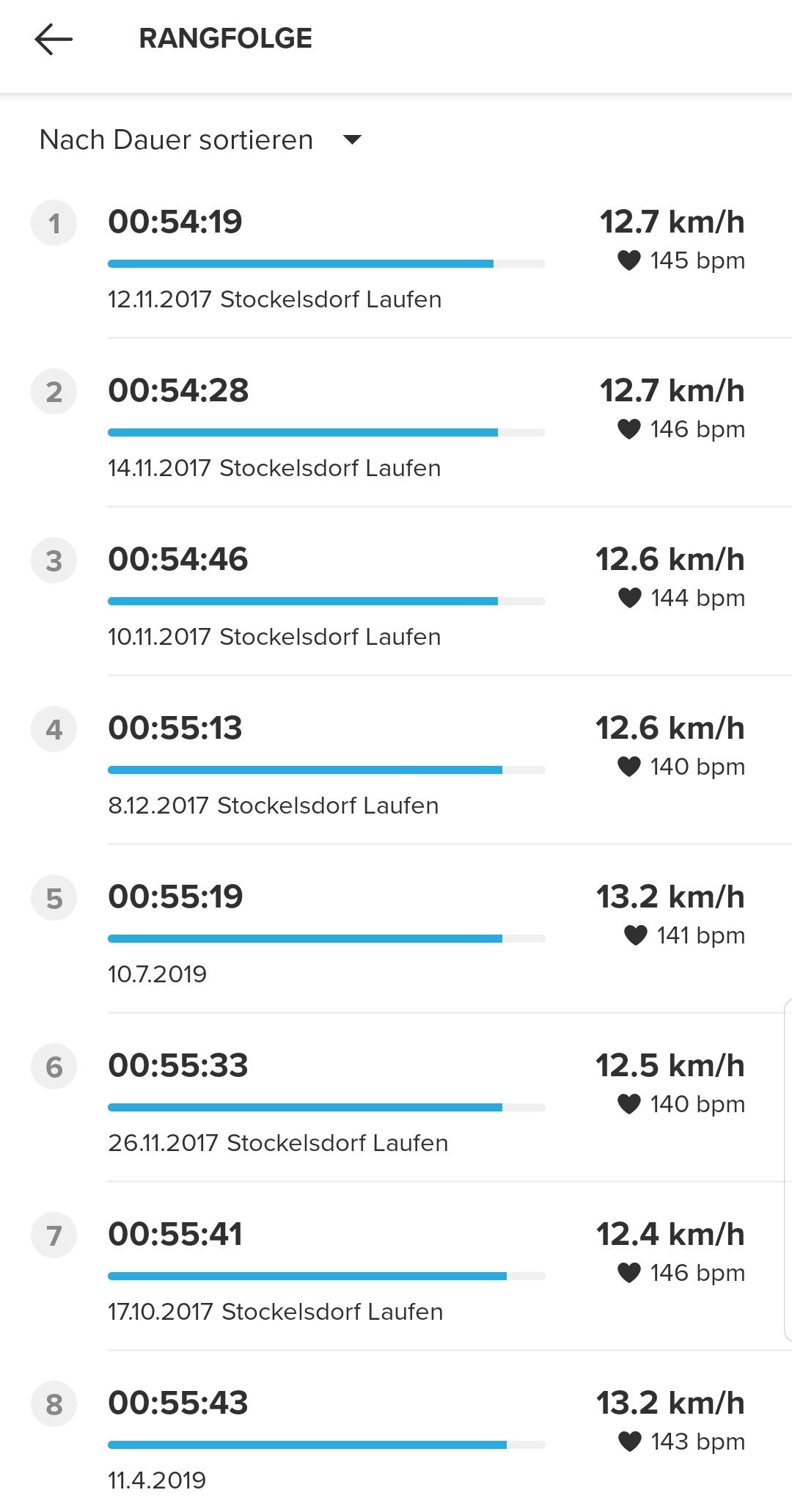
Task: Select the heart icon beside 145 bpm
Action: tap(629, 260)
